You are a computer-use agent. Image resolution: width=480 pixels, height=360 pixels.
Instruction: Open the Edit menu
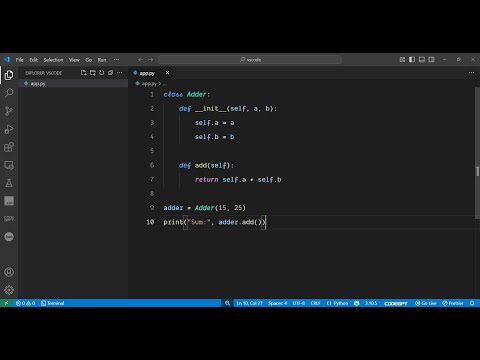(33, 60)
